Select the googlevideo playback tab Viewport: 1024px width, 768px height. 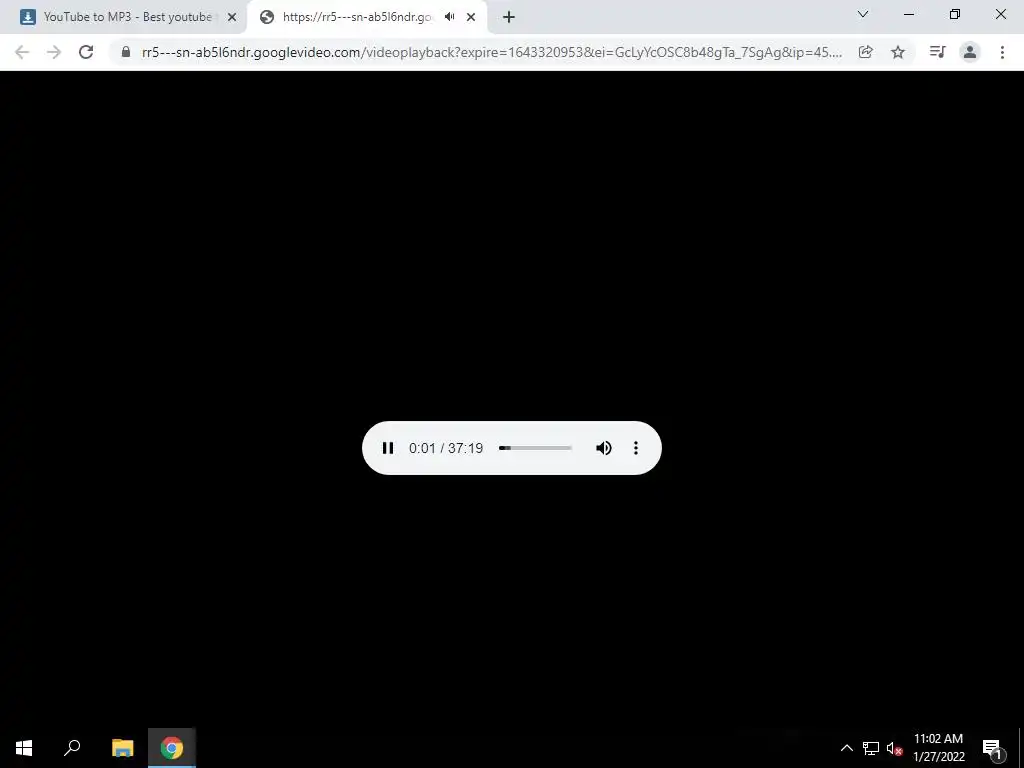357,17
